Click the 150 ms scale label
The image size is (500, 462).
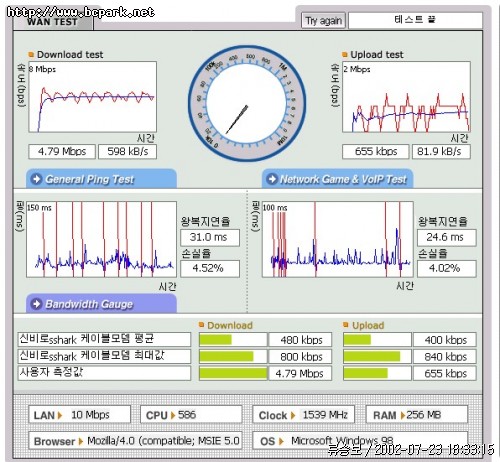pyautogui.click(x=39, y=208)
